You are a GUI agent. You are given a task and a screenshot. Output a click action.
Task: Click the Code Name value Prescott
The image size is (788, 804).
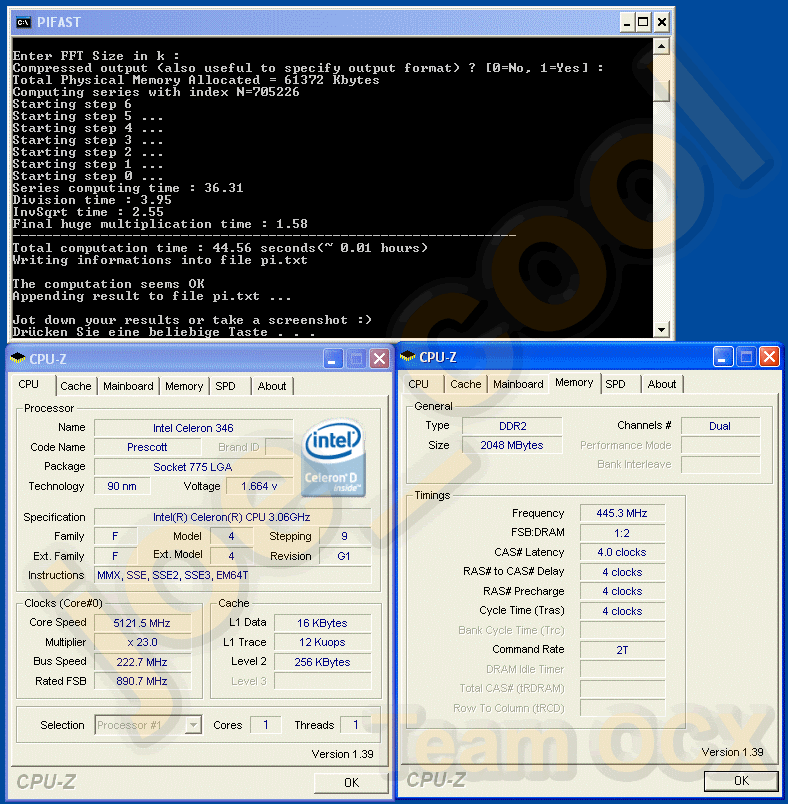tap(147, 447)
